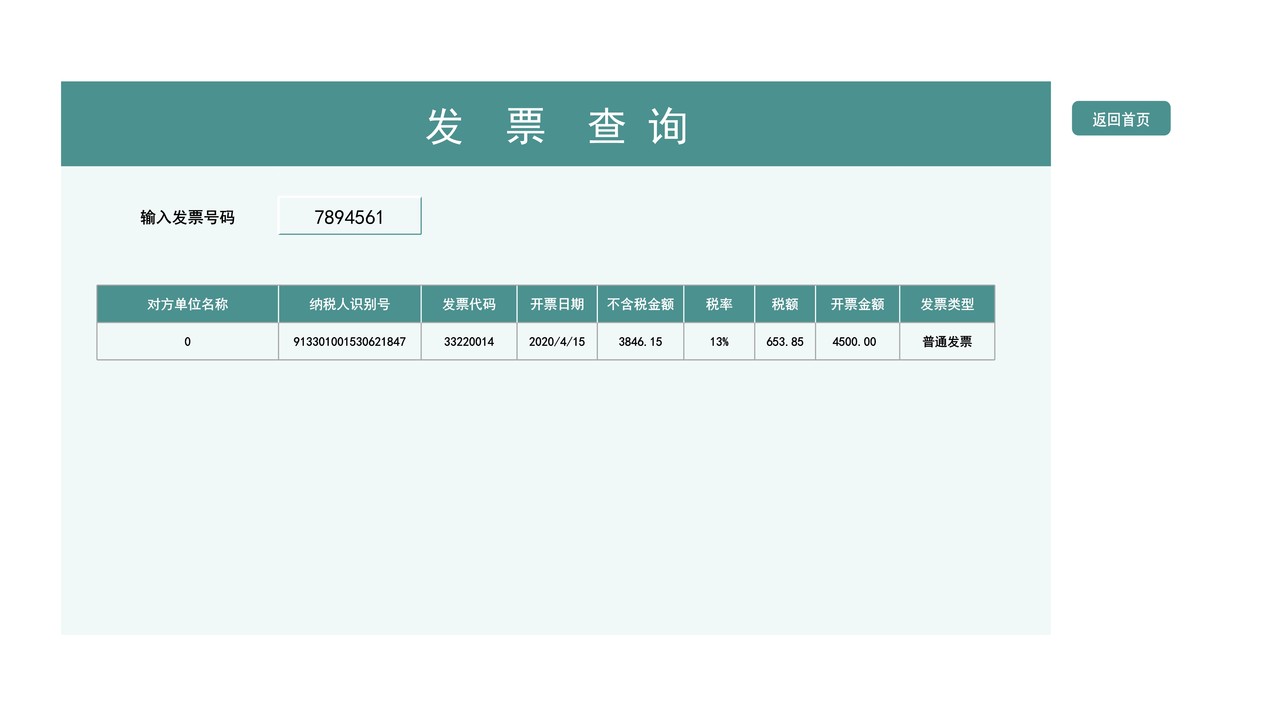Select the tax rate cell 13%
The height and width of the screenshot is (716, 1280).
click(718, 341)
